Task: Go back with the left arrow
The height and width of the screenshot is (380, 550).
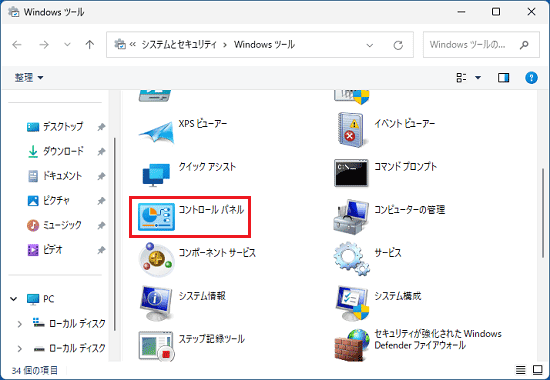Action: [x=17, y=45]
